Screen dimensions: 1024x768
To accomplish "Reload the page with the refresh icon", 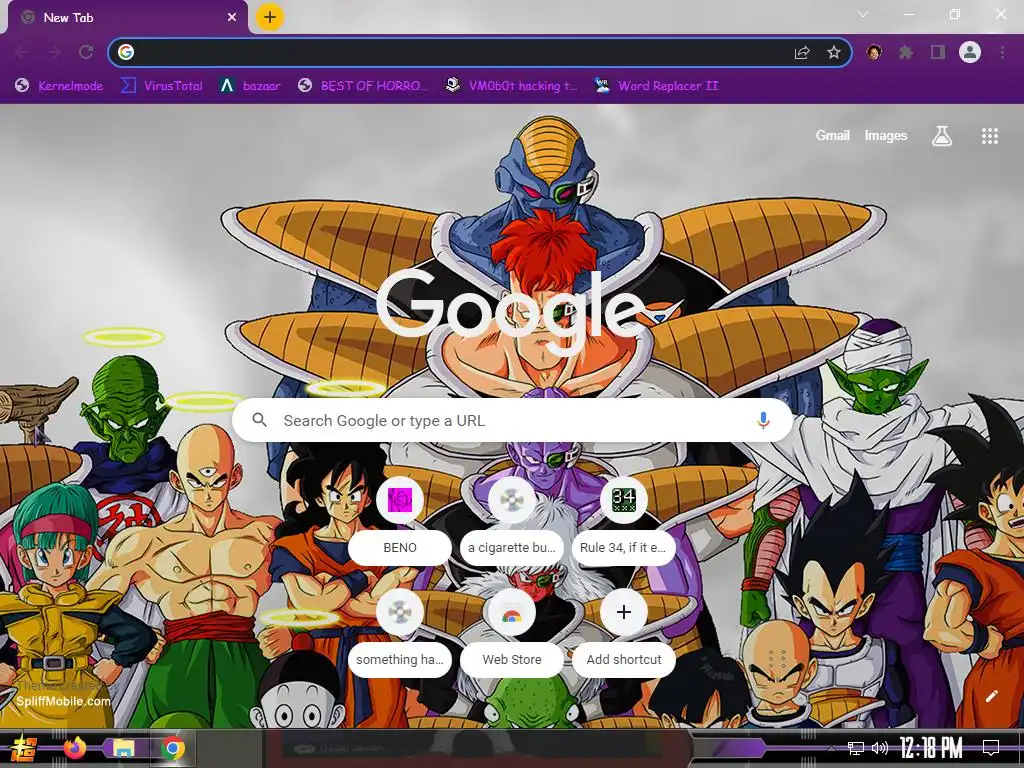I will [86, 52].
